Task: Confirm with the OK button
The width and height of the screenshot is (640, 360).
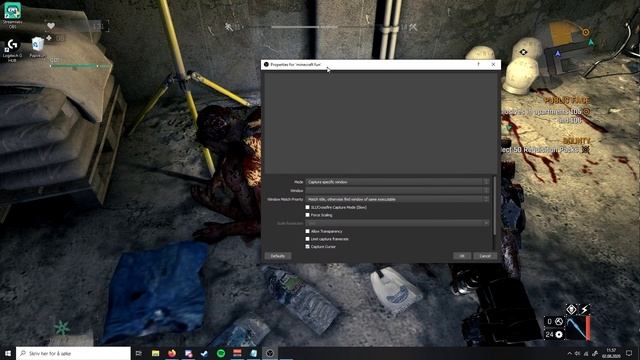Action: coord(462,256)
